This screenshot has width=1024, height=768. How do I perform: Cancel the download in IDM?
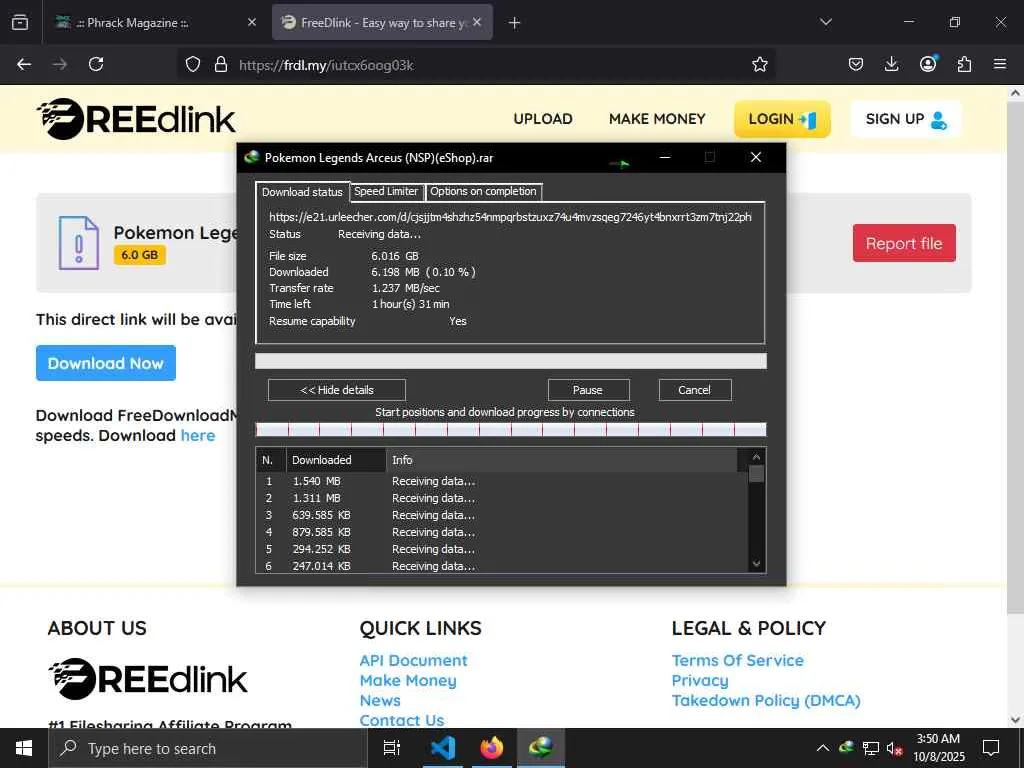[x=695, y=390]
